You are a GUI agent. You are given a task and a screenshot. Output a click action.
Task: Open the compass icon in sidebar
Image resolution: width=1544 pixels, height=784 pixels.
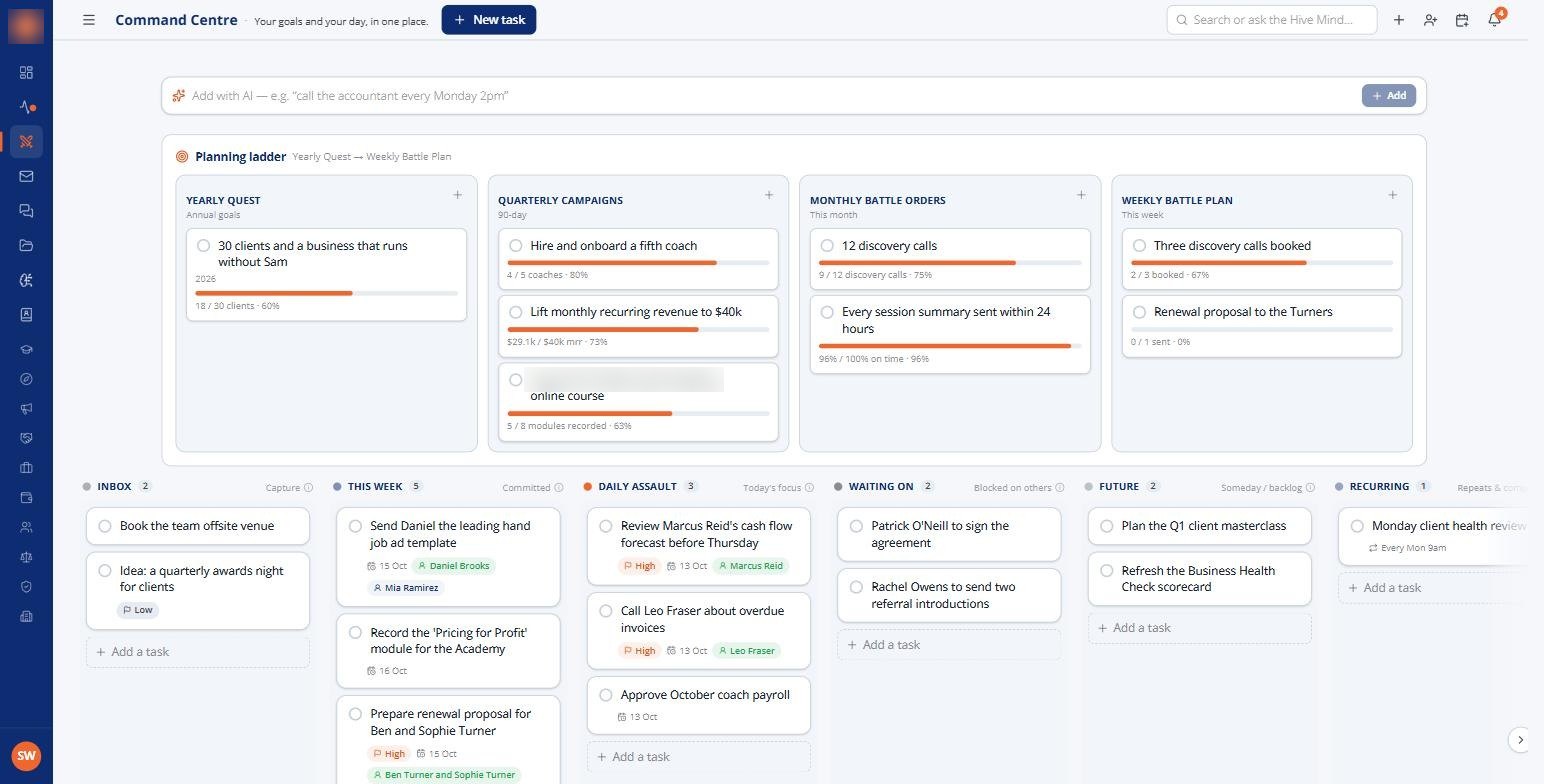click(x=26, y=379)
